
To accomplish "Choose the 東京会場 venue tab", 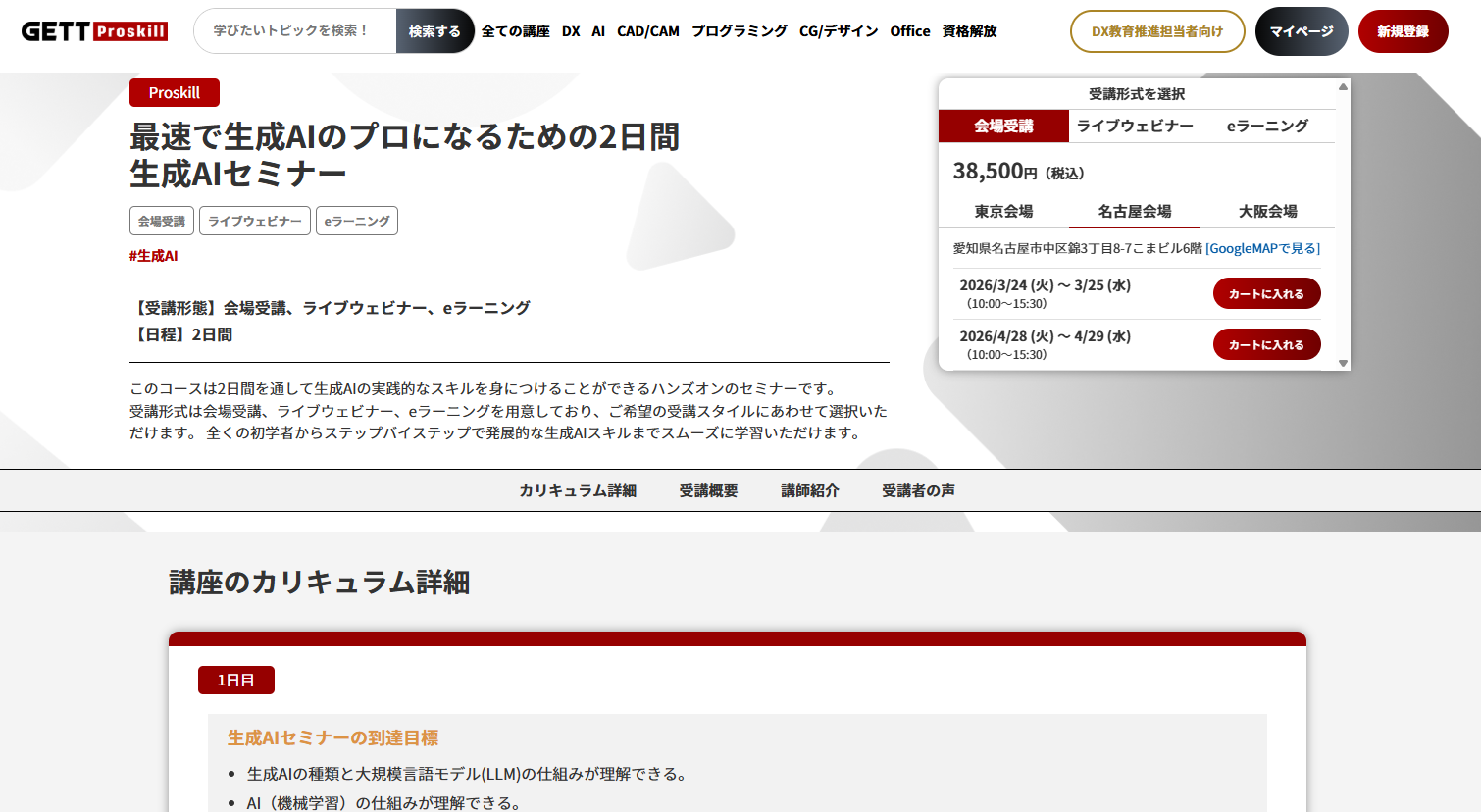I will coord(1003,211).
